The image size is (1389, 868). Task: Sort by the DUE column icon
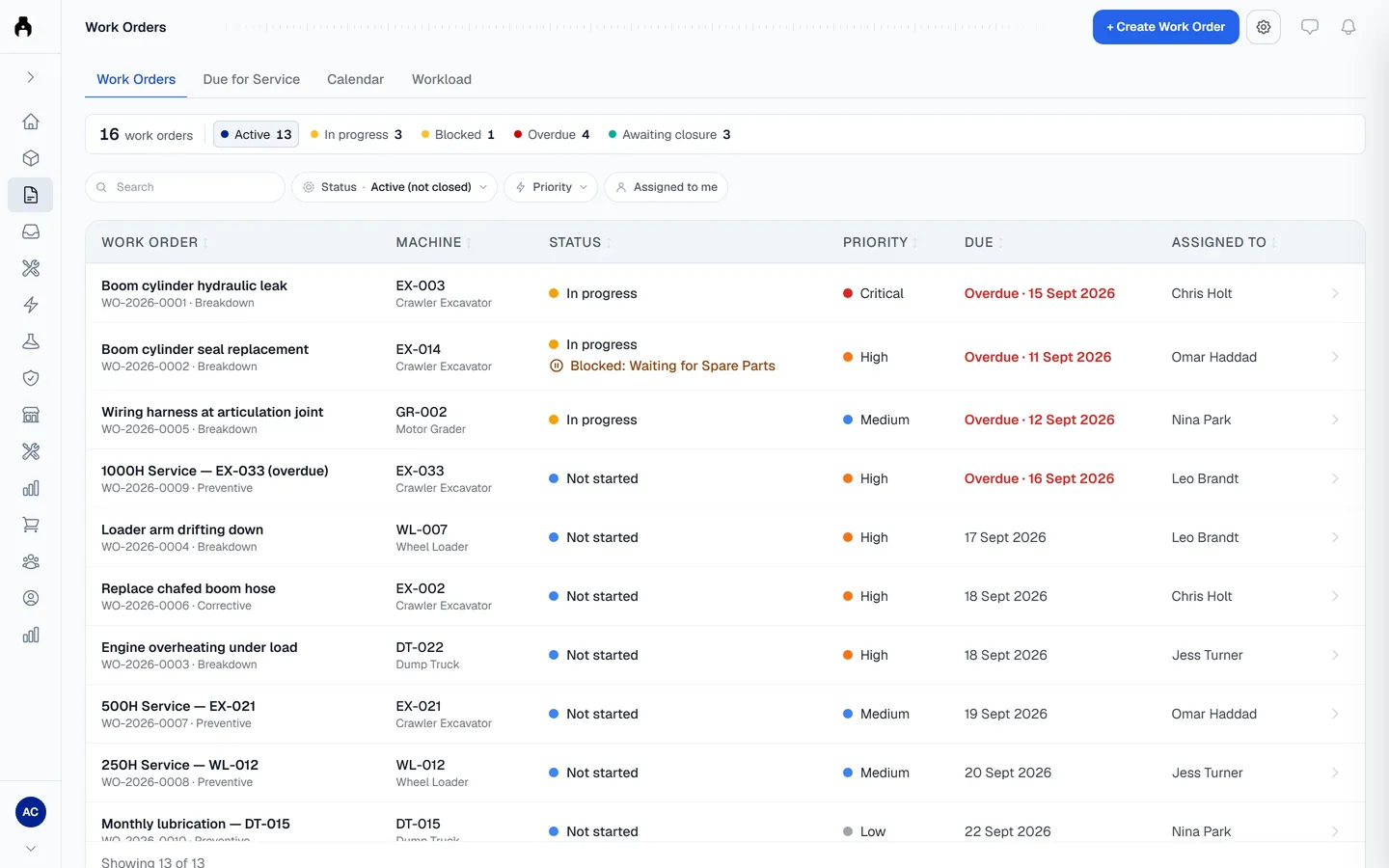click(1000, 243)
